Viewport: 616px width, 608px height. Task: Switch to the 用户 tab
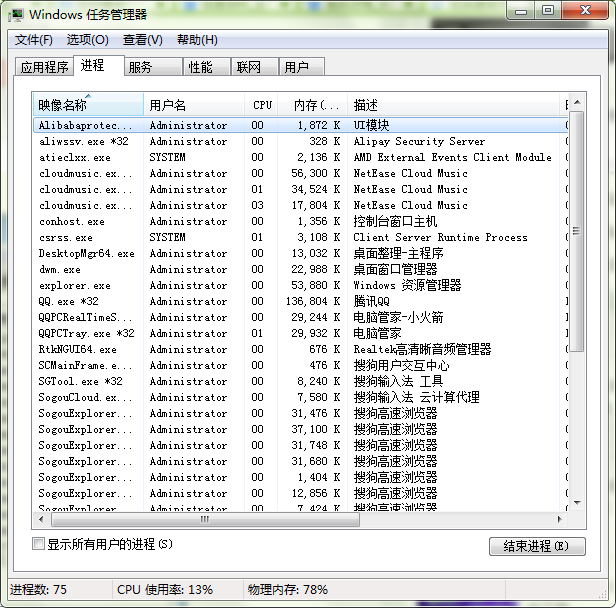296,67
